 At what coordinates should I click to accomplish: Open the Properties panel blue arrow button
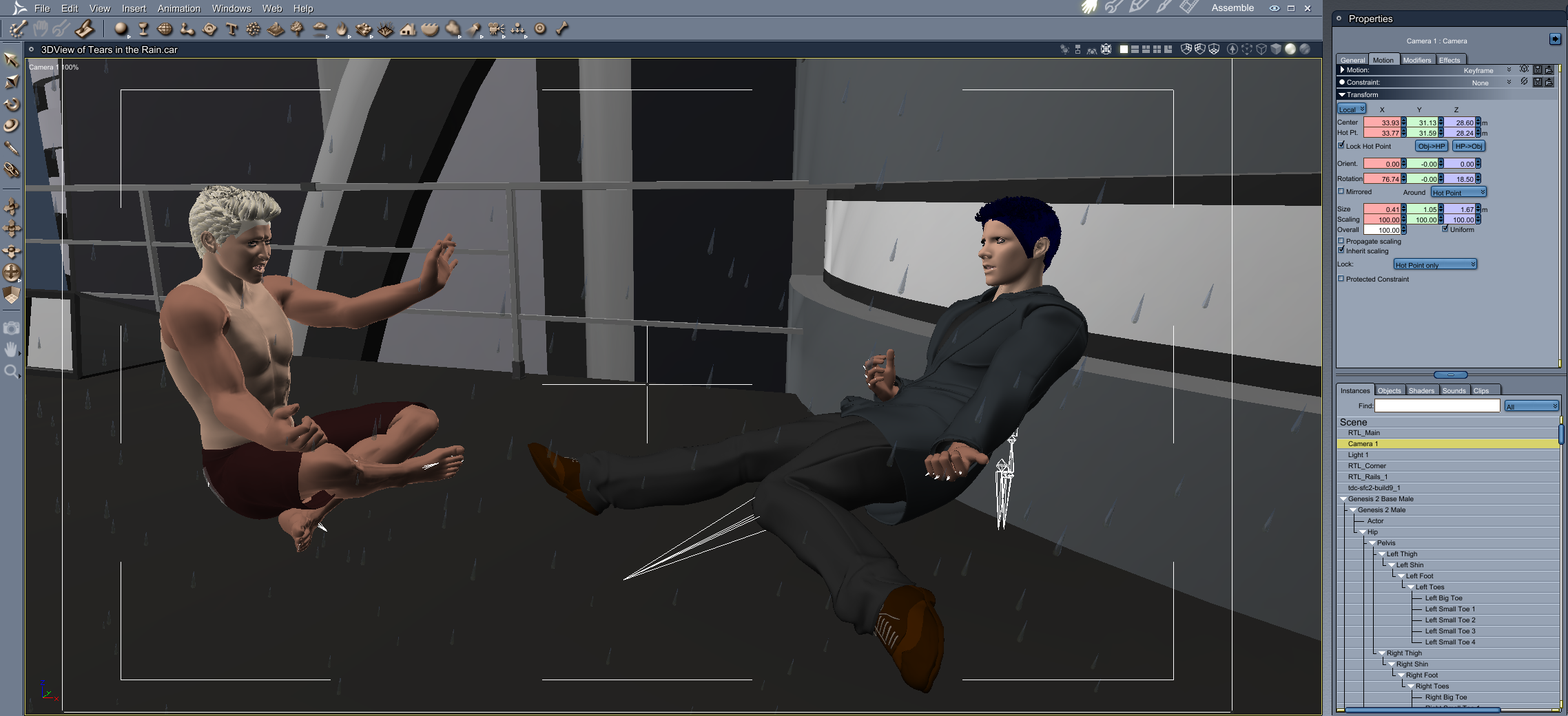pos(1555,39)
